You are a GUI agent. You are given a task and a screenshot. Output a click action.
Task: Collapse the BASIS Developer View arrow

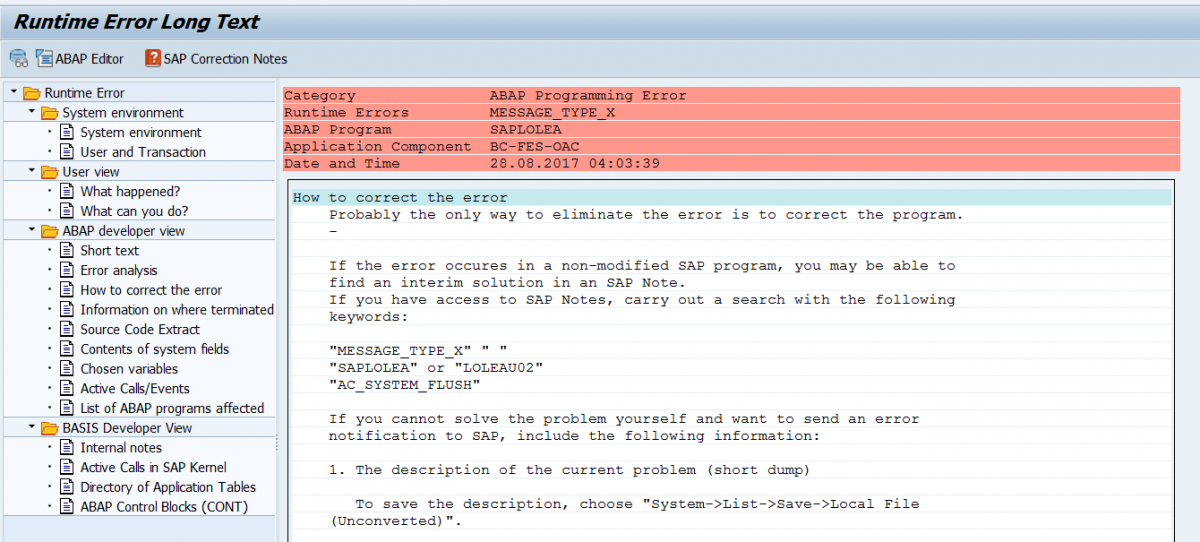31,427
